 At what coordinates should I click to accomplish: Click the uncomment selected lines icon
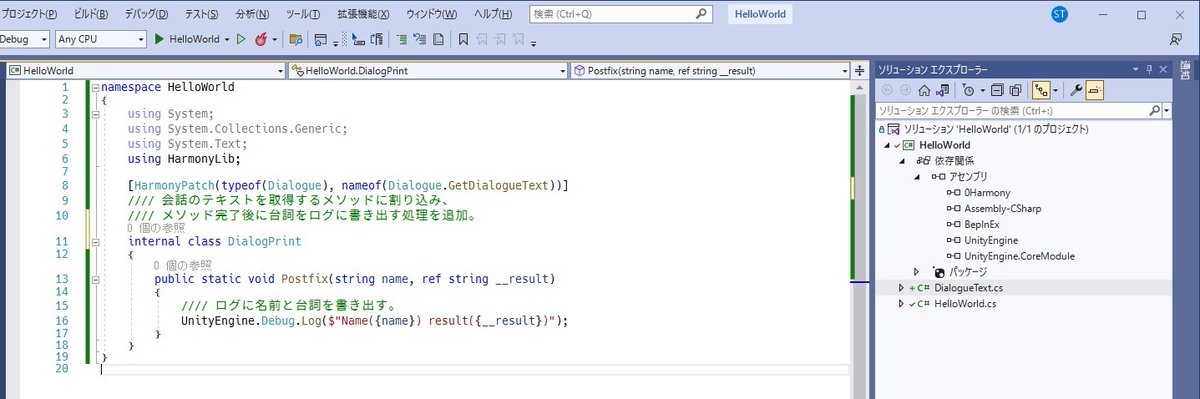pos(420,39)
